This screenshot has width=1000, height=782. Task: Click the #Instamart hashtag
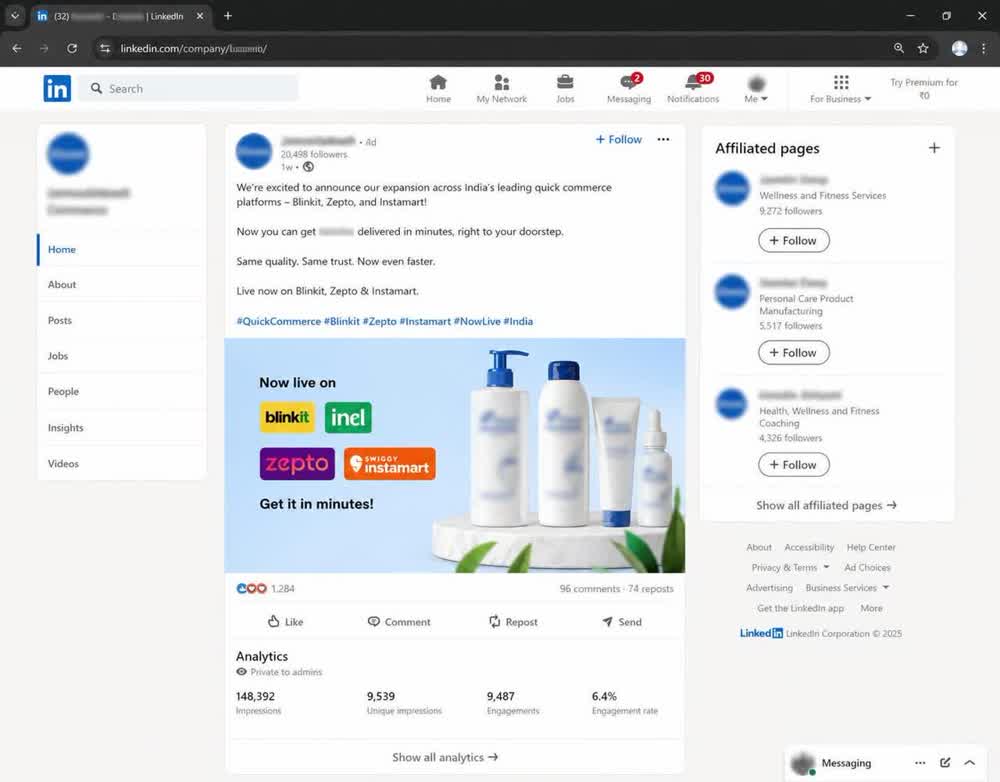[x=425, y=321]
